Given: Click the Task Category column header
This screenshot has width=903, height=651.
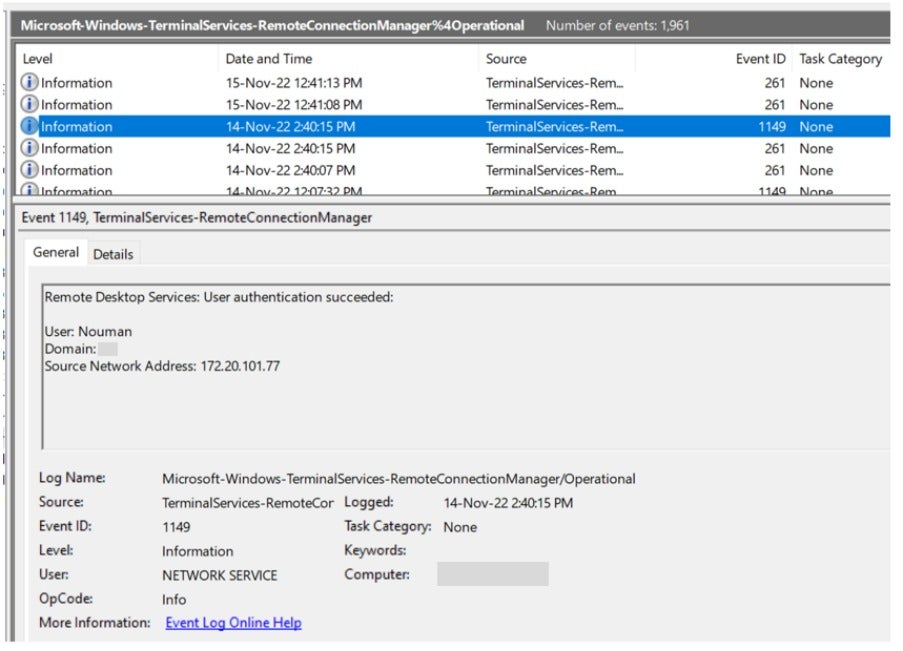Looking at the screenshot, I should click(x=840, y=59).
